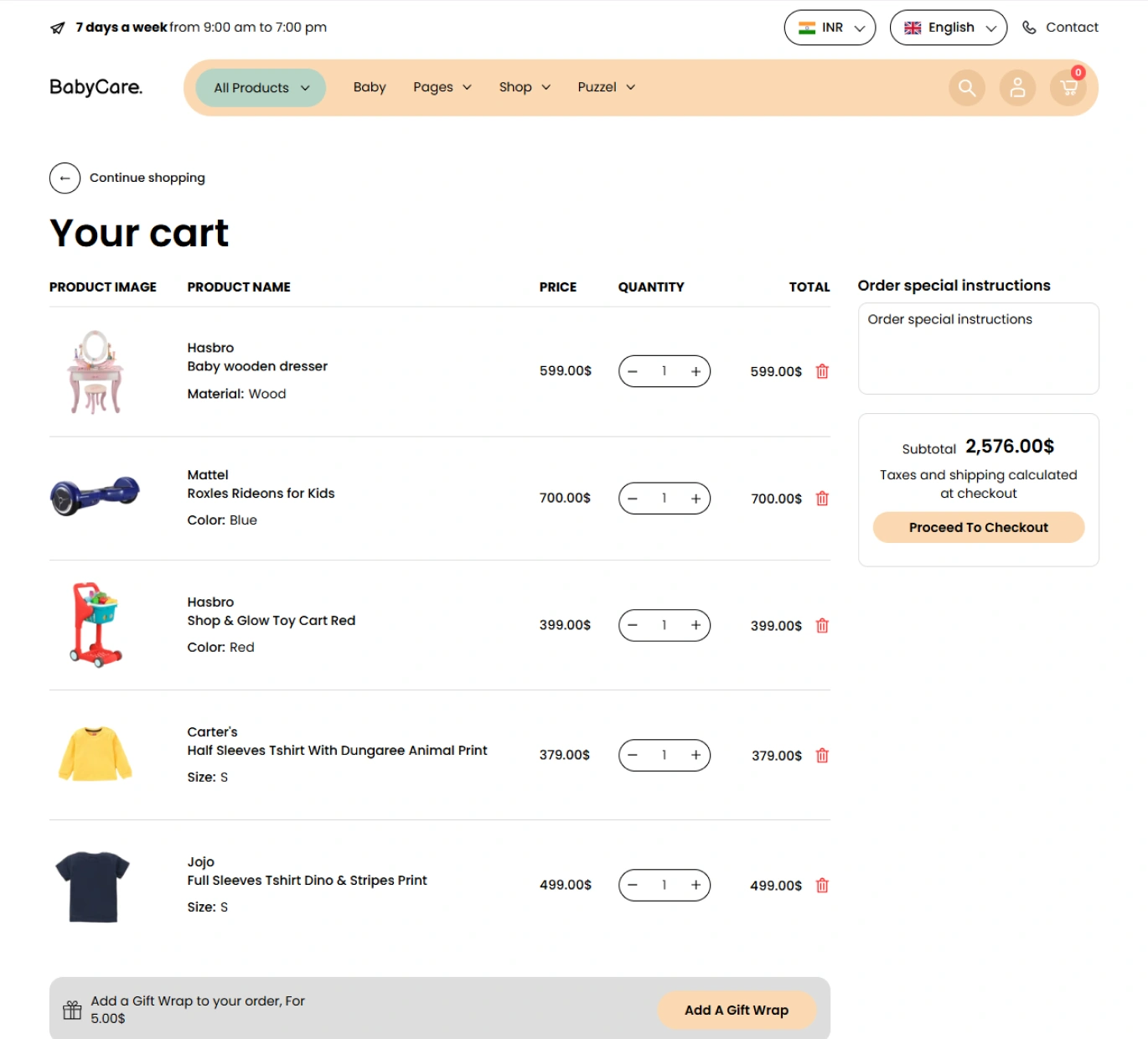
Task: Click quantity field for Baby wooden dresser
Action: point(664,371)
